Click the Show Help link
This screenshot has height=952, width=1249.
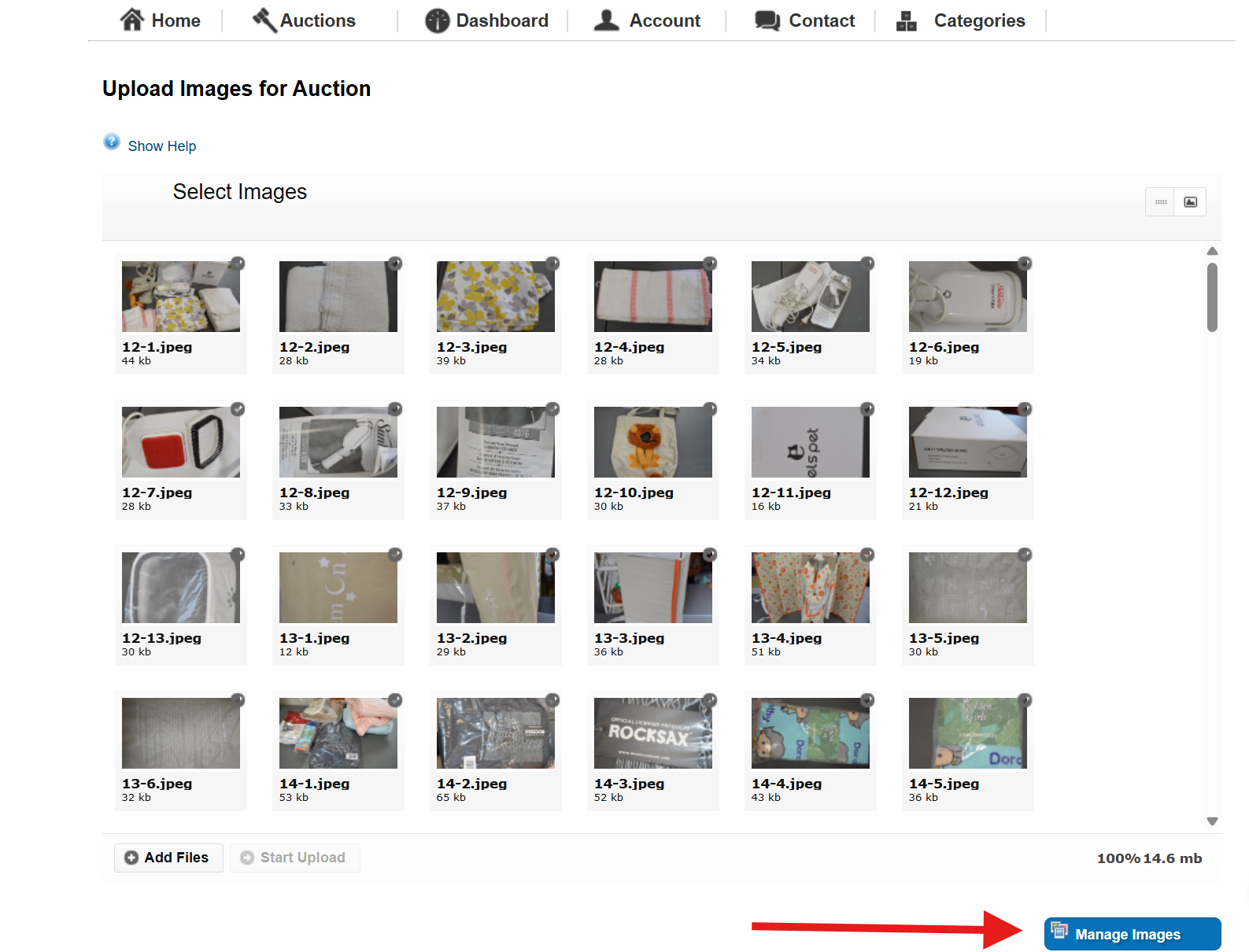click(162, 146)
